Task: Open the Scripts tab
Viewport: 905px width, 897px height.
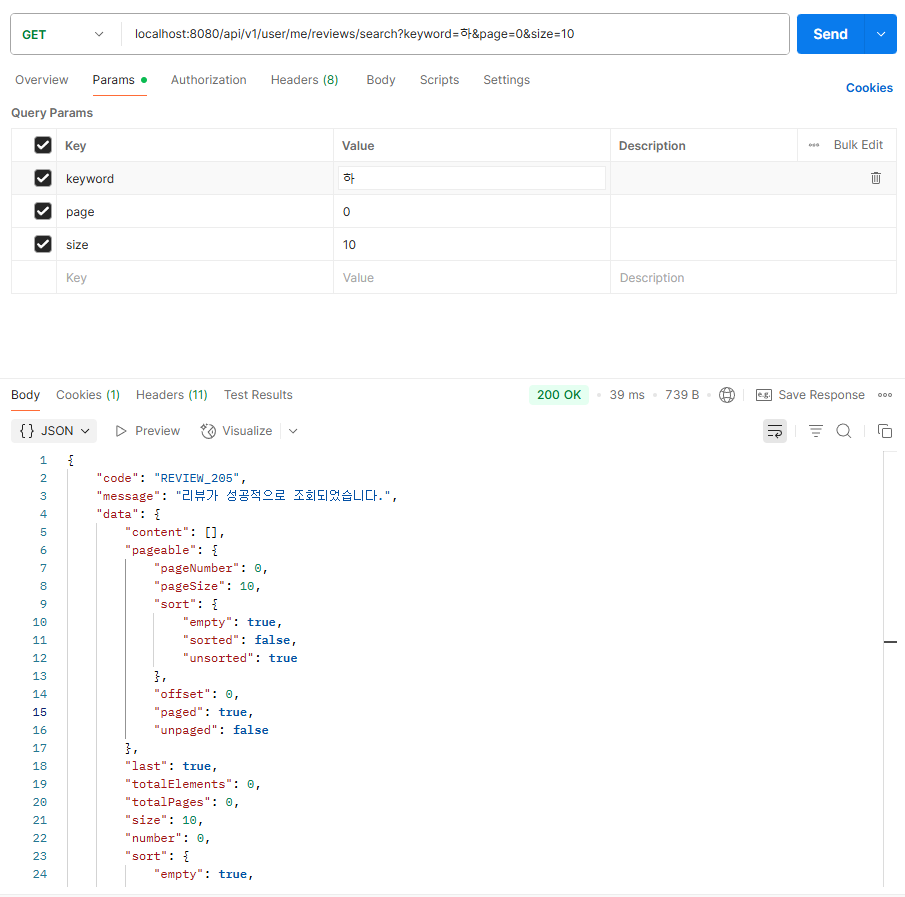Action: [439, 80]
